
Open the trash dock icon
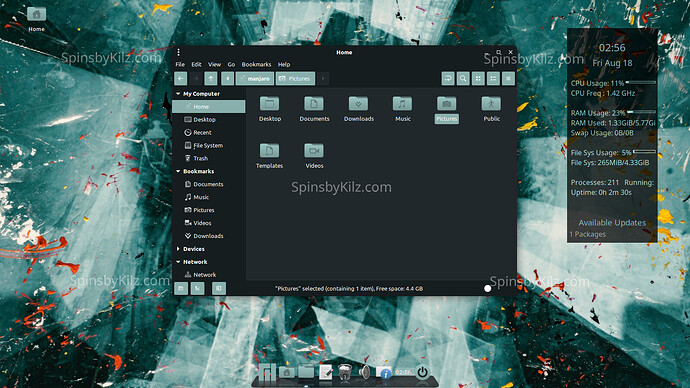point(345,373)
